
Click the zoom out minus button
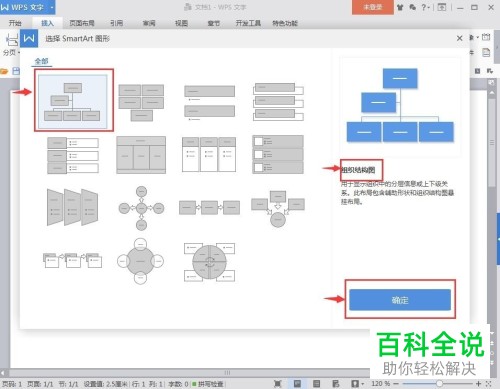click(x=396, y=384)
